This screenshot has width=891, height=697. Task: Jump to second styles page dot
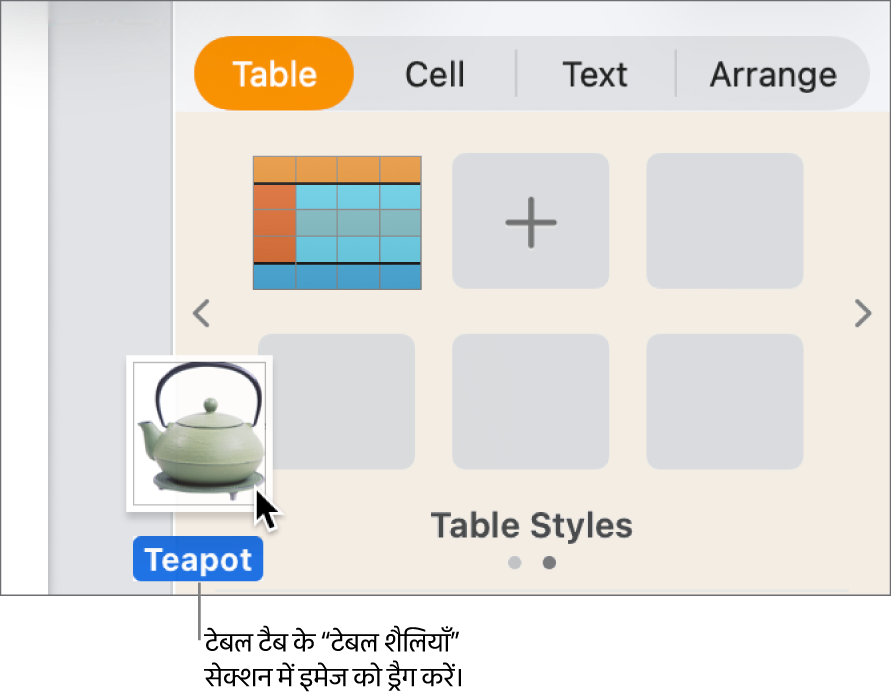click(x=549, y=563)
